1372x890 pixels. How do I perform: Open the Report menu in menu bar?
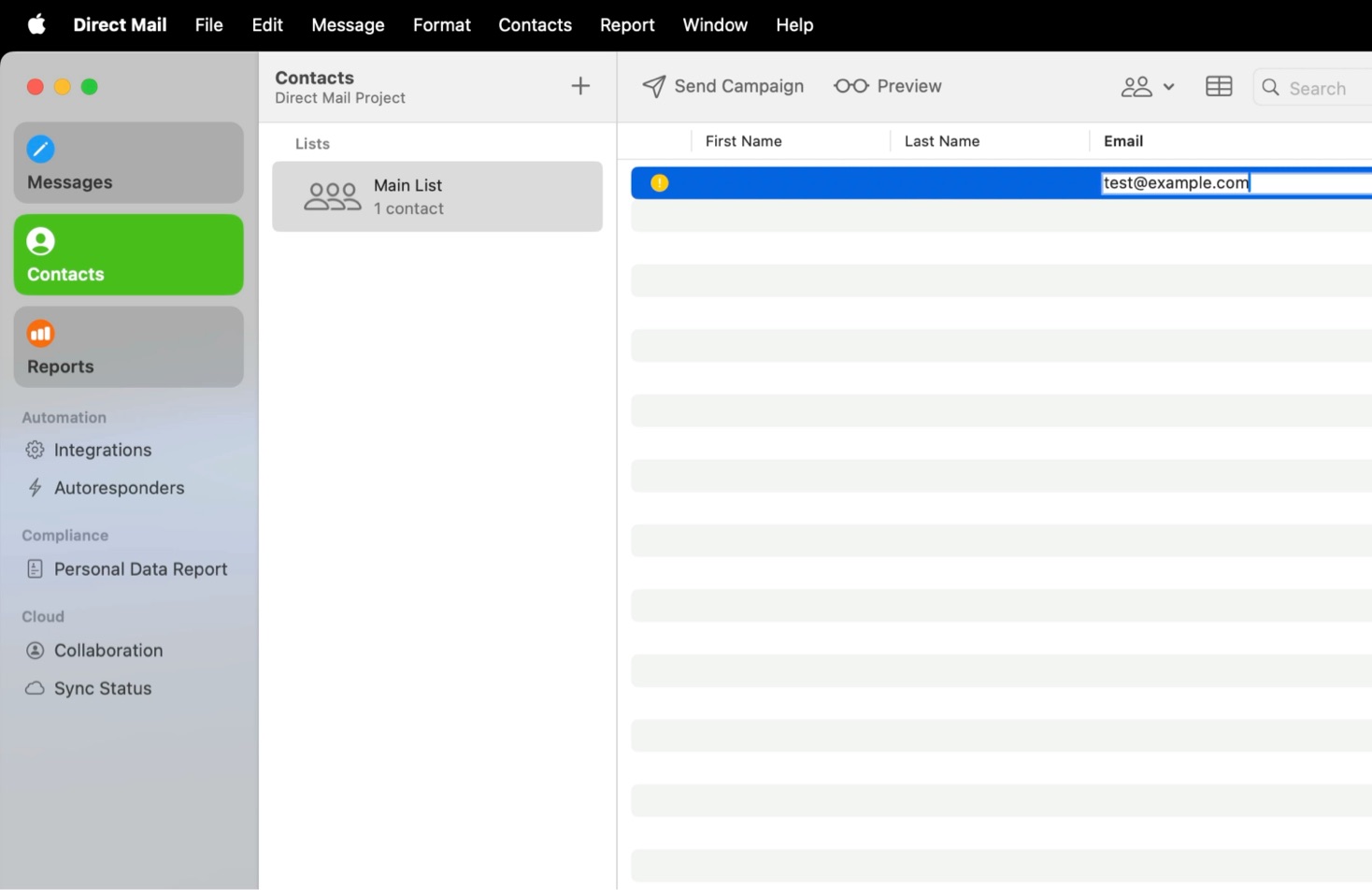pyautogui.click(x=626, y=25)
